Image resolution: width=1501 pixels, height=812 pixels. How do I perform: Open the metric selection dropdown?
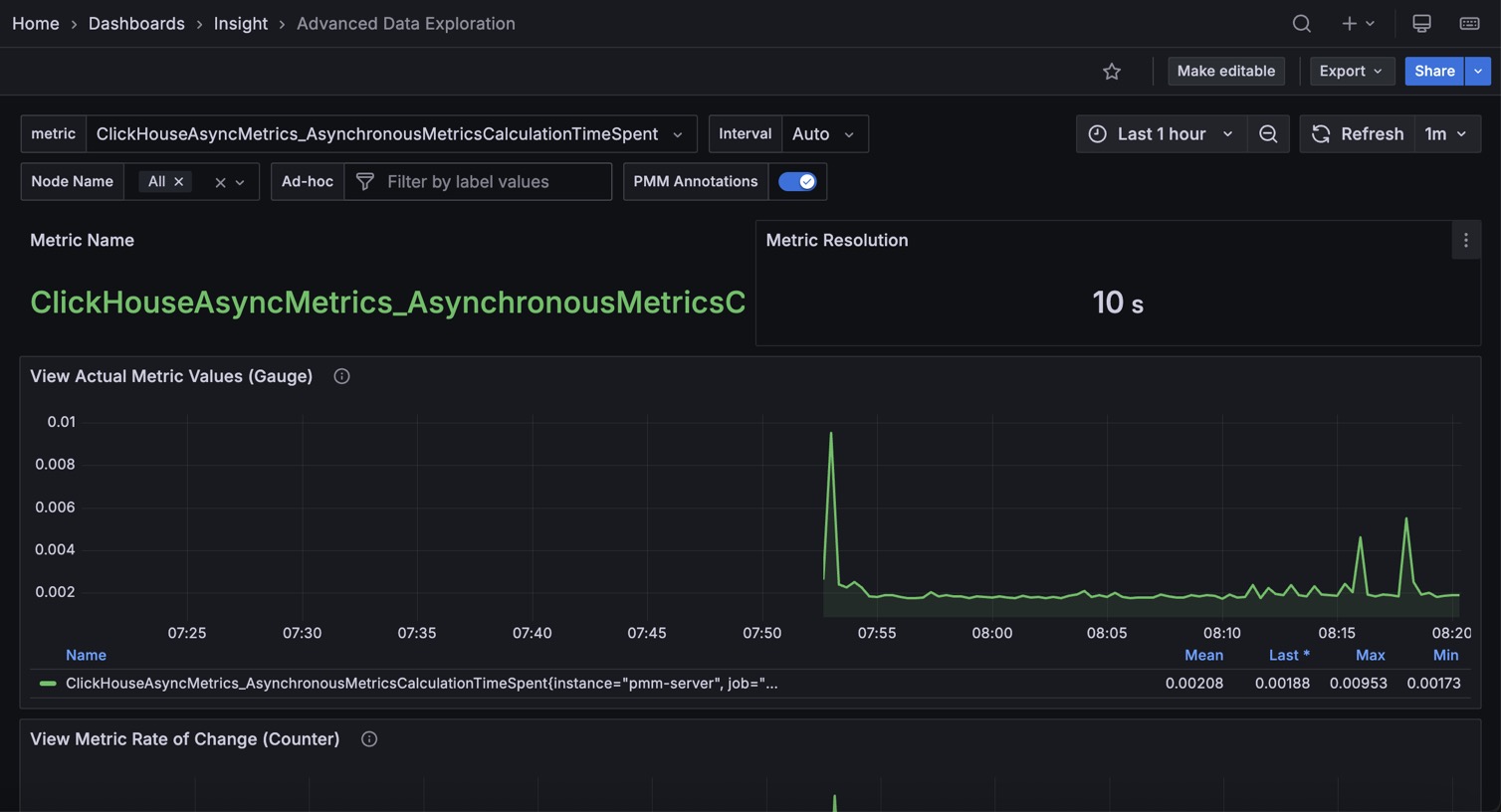tap(678, 133)
